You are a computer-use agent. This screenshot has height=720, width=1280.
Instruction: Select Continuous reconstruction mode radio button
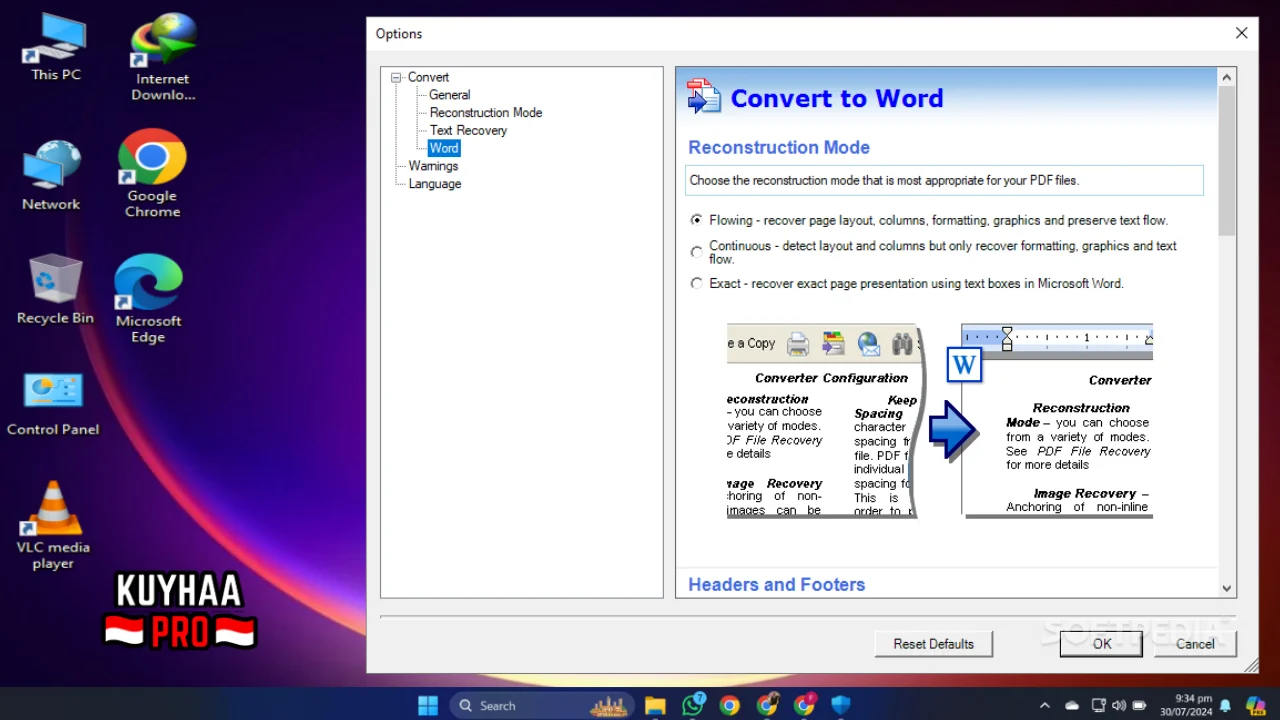pos(696,252)
